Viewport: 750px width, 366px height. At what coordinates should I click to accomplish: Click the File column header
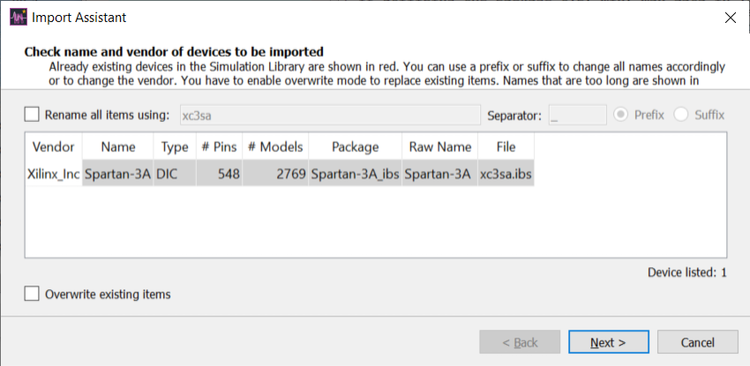(506, 147)
